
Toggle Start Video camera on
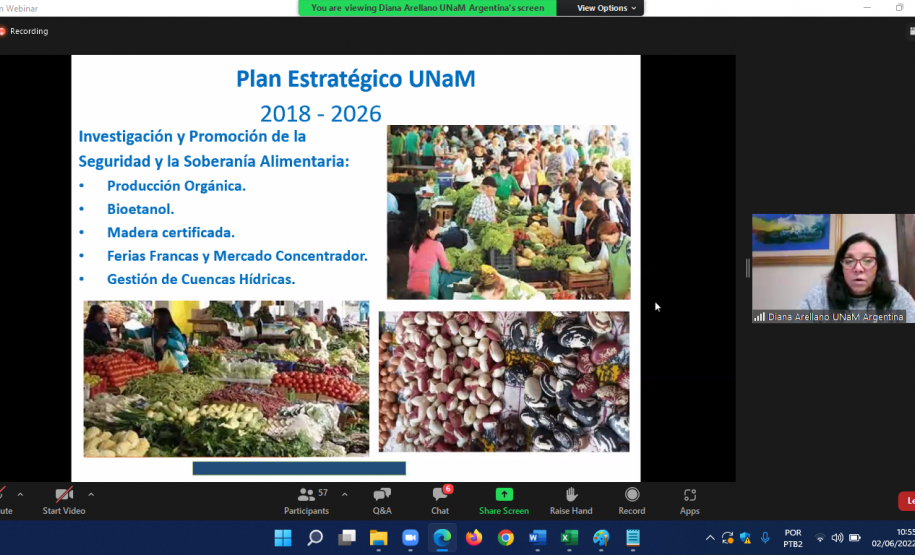click(x=64, y=500)
